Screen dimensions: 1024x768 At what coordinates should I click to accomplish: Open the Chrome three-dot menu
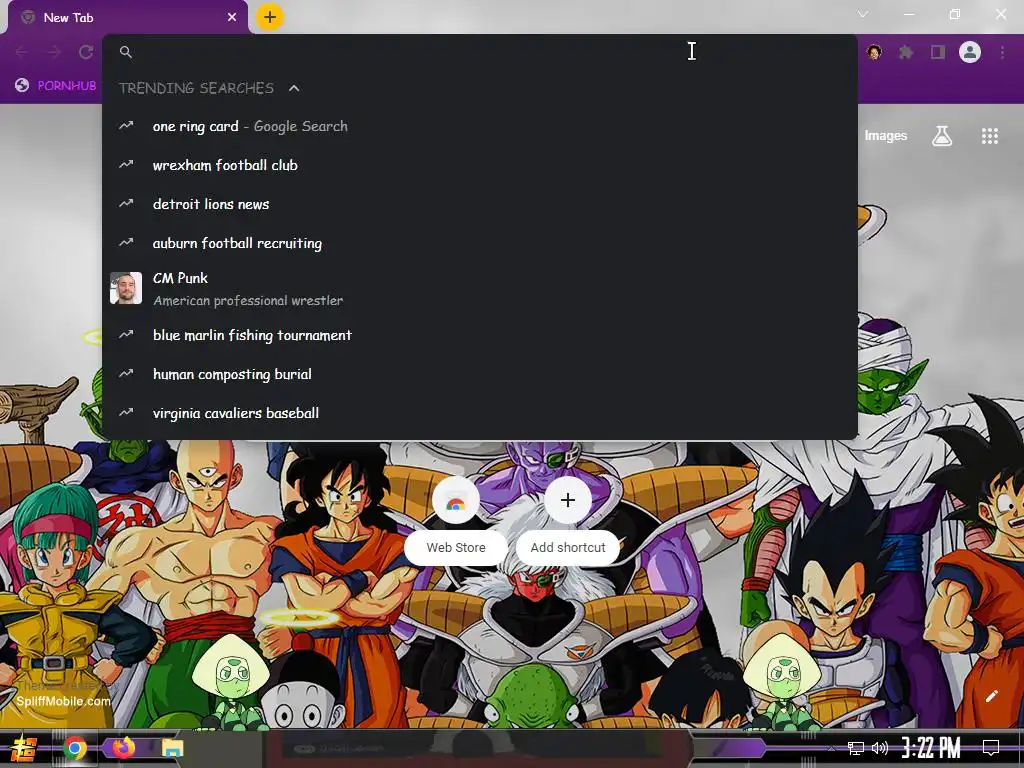[x=1002, y=52]
